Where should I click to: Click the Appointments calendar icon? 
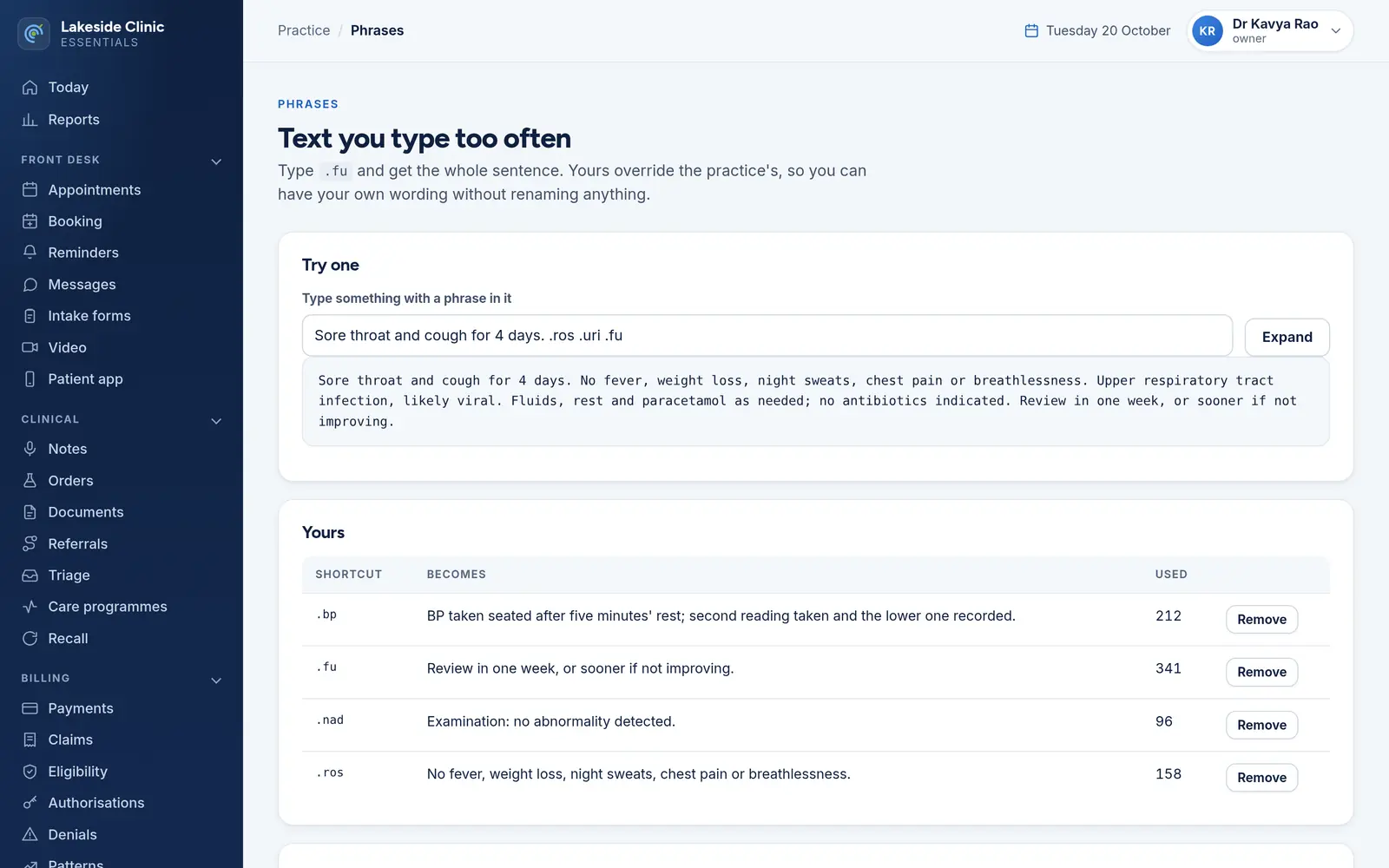[x=30, y=190]
